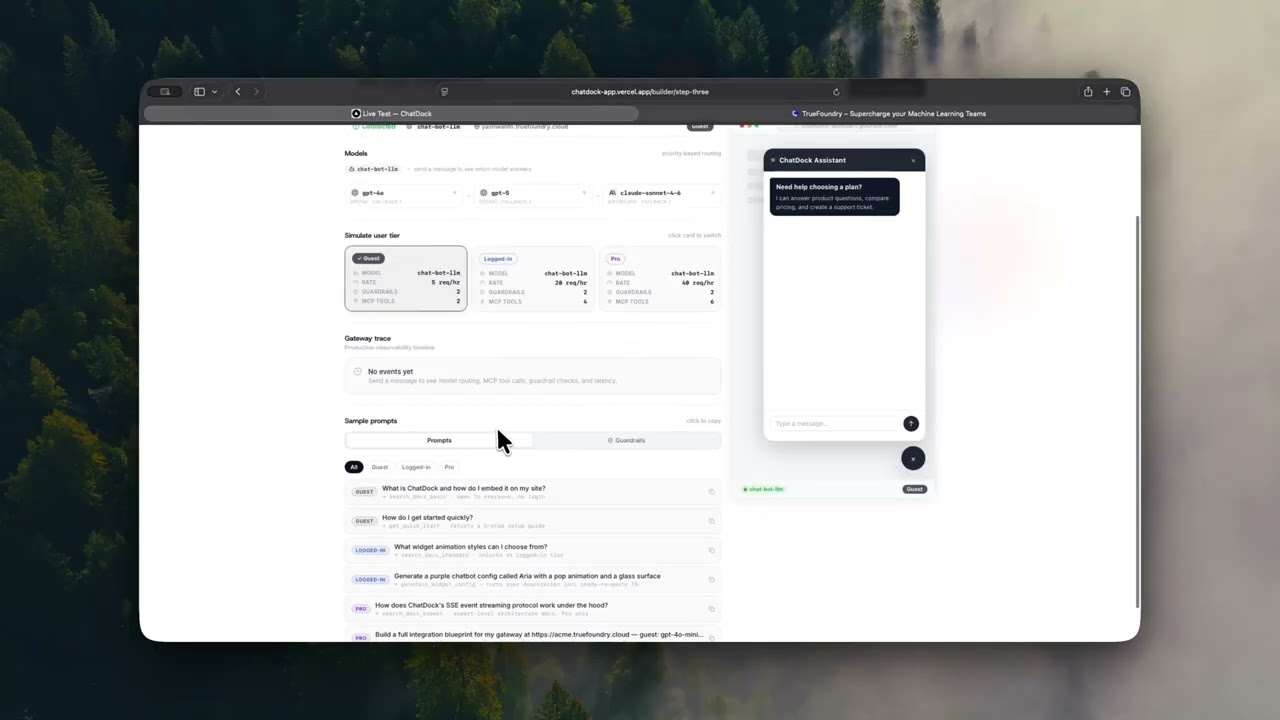Switch to the Prompts tab
1280x720 pixels.
(439, 440)
